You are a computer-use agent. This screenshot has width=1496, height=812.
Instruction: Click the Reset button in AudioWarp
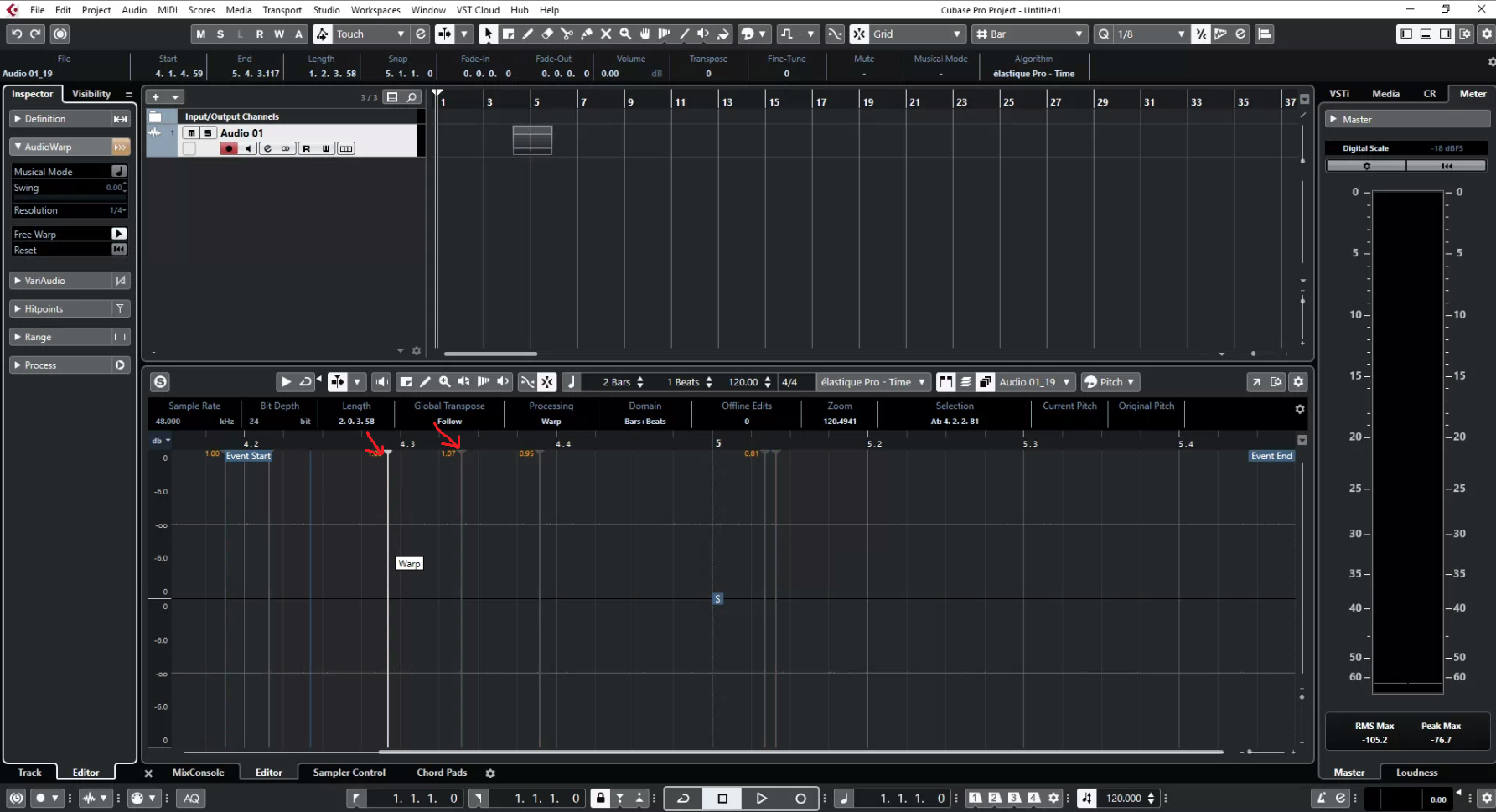119,250
